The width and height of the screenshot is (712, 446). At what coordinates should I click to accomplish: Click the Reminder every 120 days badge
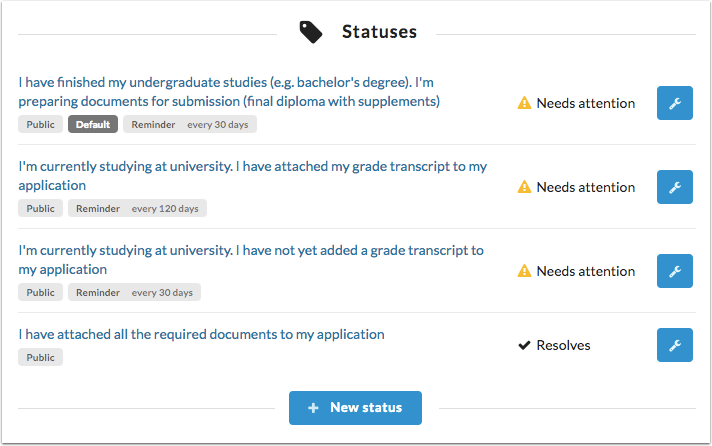pos(137,209)
